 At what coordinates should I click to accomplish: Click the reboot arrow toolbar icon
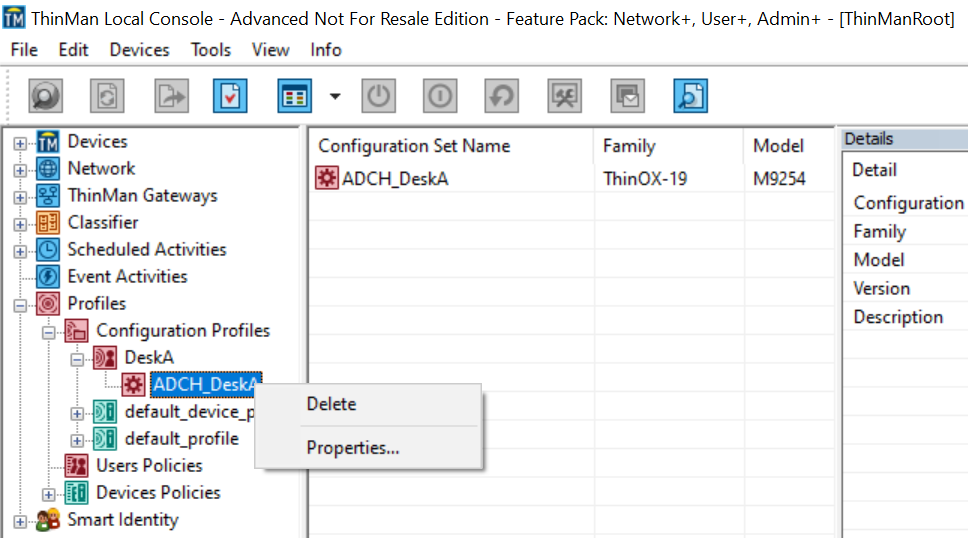[x=501, y=96]
